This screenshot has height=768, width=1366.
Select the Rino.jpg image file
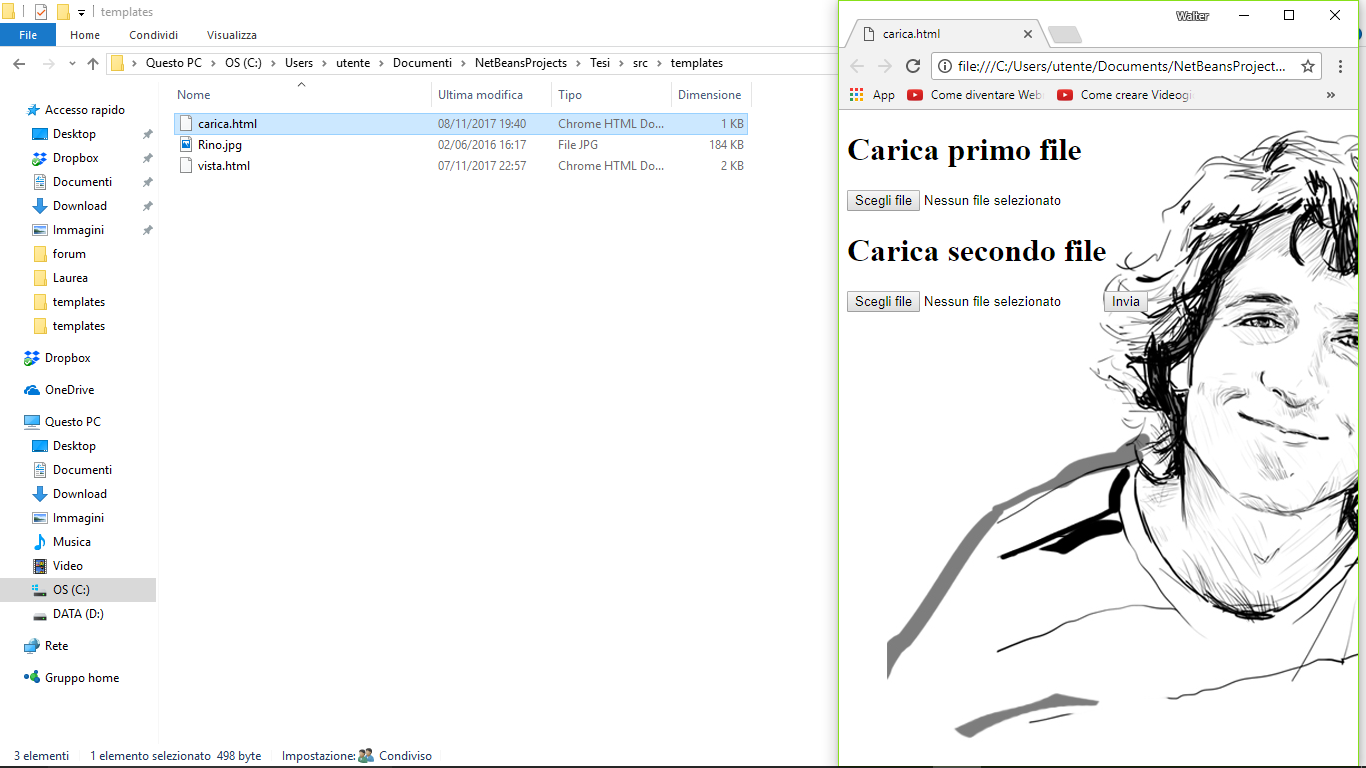click(219, 145)
